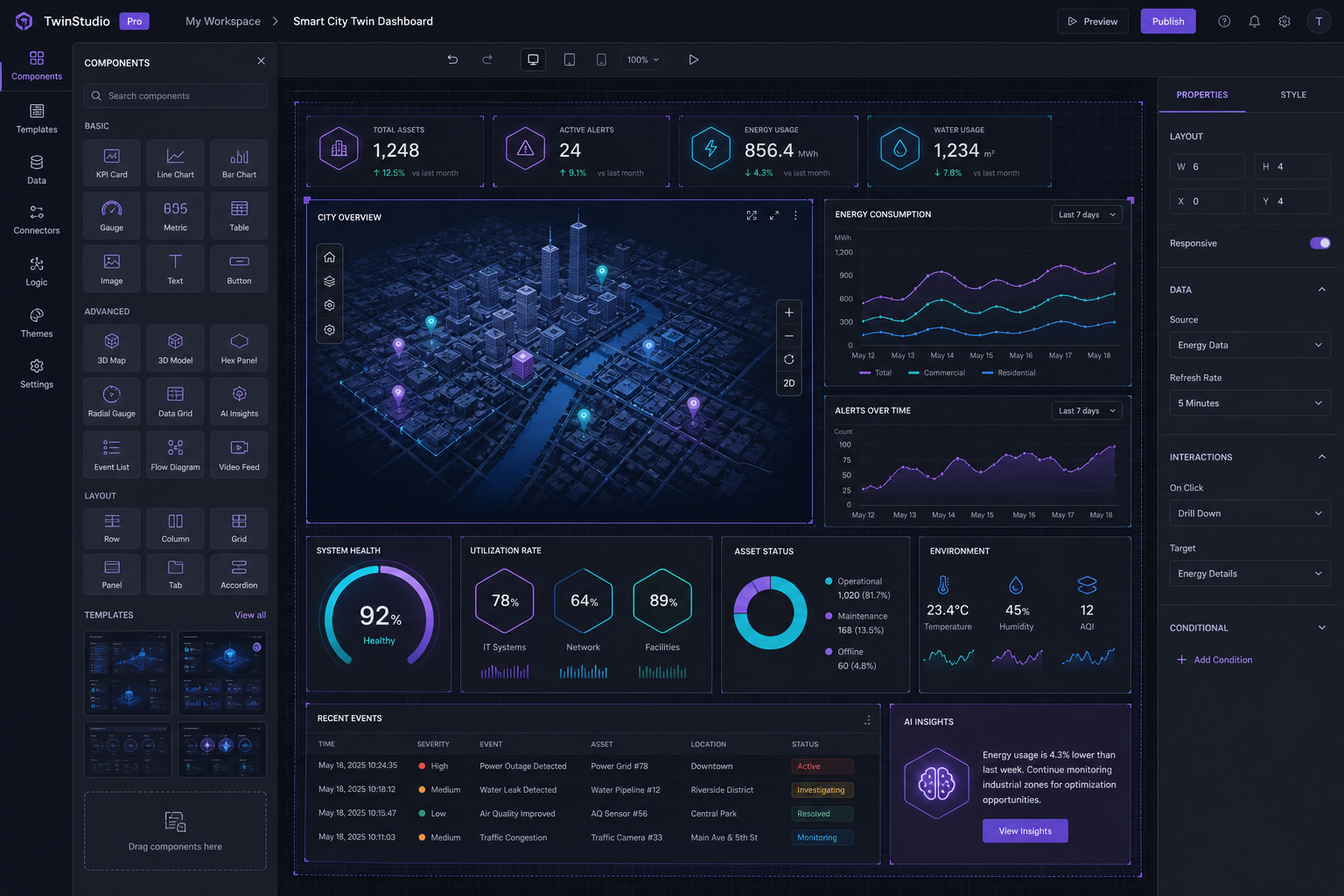Click the Publish button
Screen dimensions: 1344x896
[1168, 21]
